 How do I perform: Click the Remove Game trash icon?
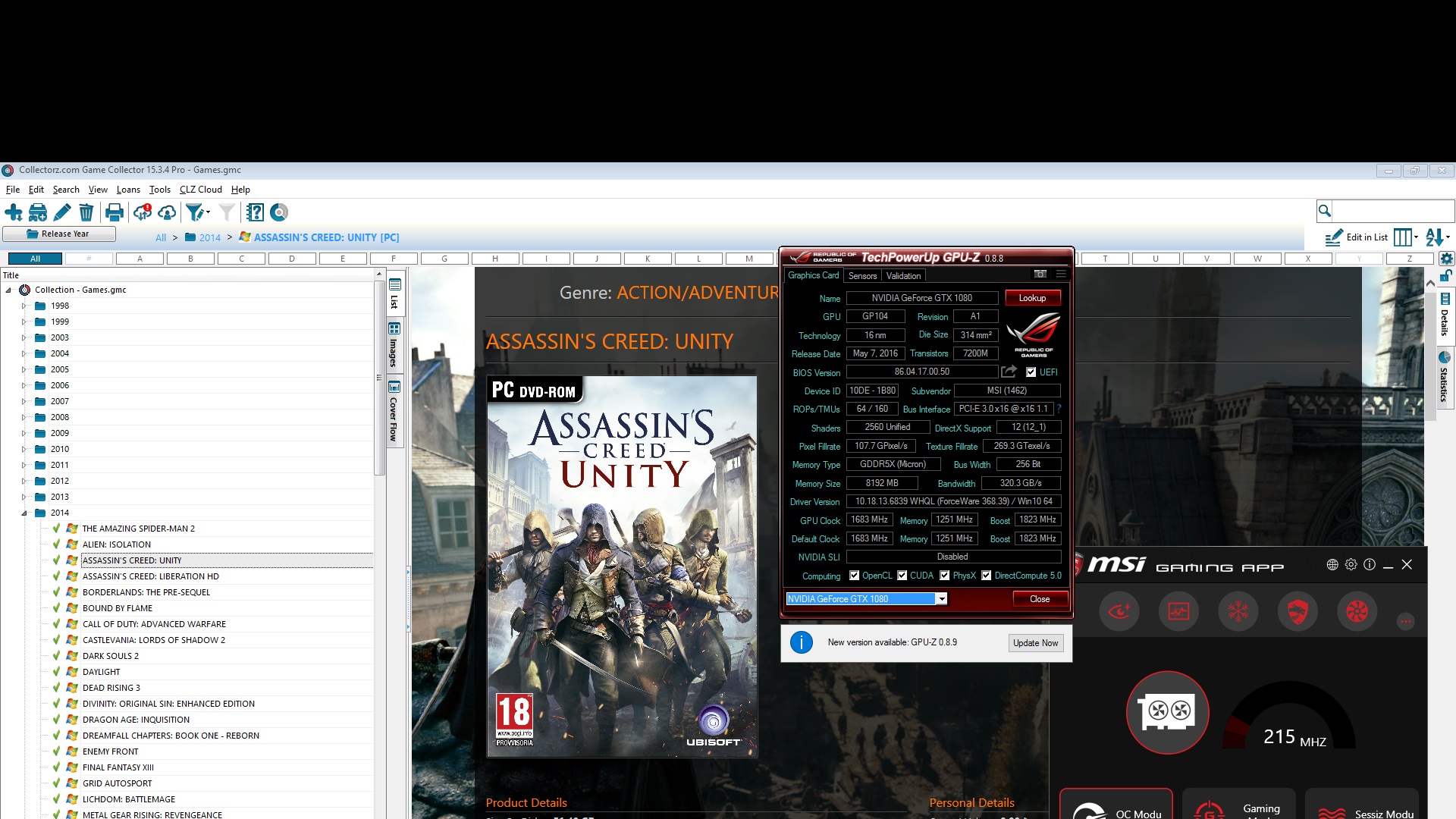pos(86,212)
